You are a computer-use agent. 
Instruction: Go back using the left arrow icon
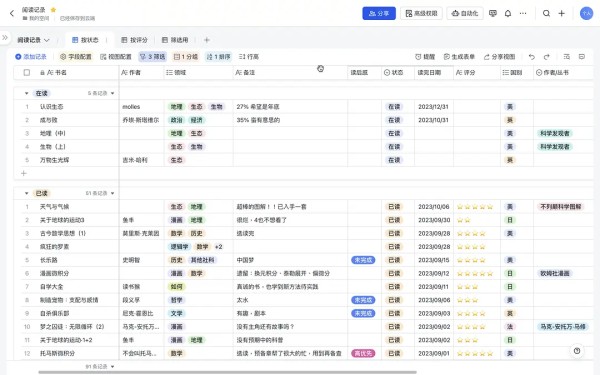point(12,13)
